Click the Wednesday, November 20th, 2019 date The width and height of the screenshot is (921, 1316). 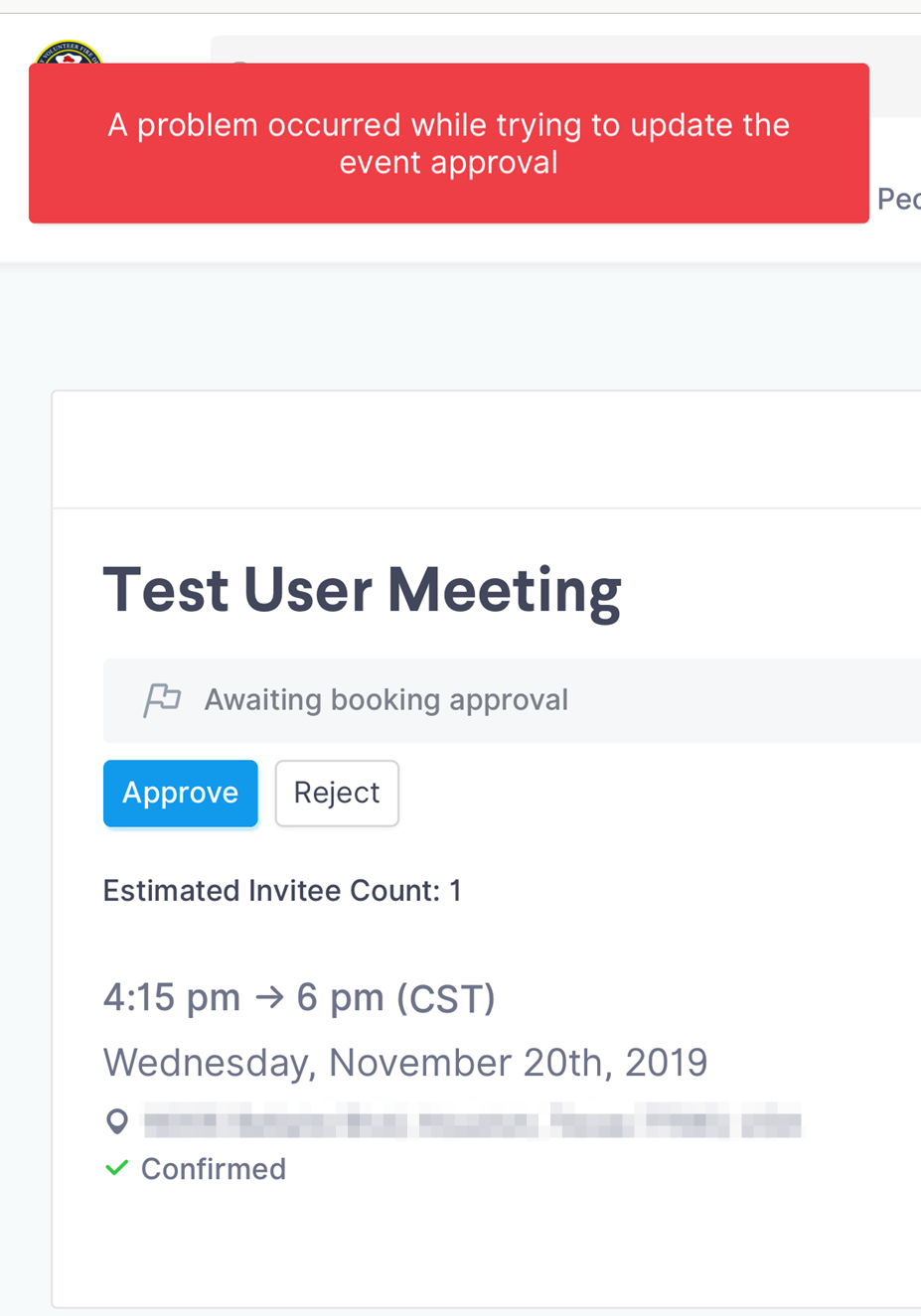point(405,1063)
